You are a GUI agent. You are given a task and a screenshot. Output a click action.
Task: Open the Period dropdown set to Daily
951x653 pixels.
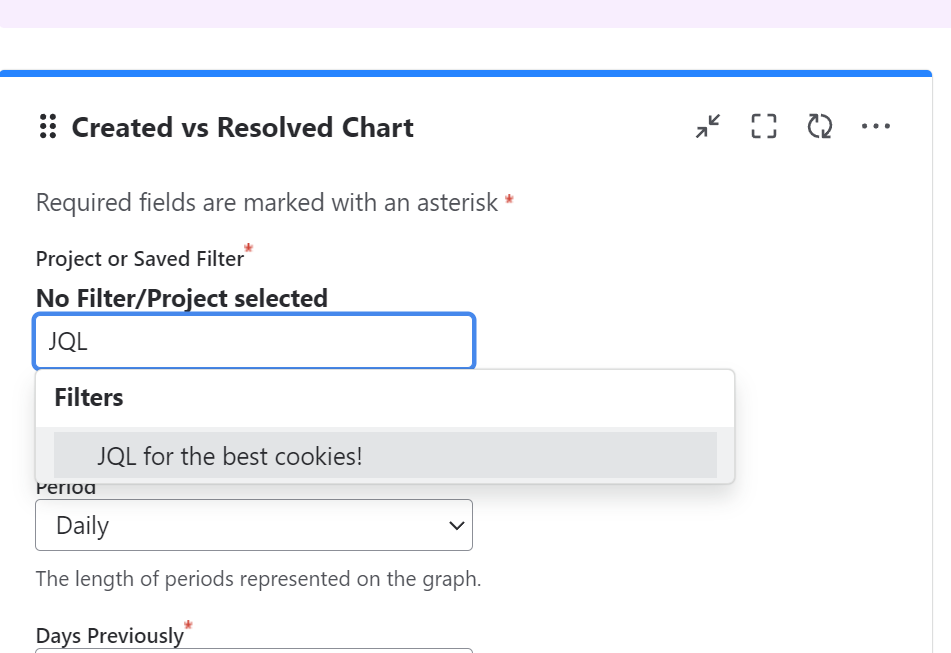[x=254, y=525]
